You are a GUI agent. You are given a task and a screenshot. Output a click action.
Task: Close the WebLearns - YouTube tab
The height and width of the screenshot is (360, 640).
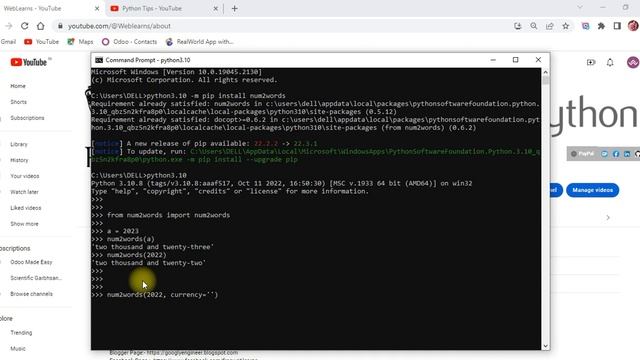(x=97, y=9)
